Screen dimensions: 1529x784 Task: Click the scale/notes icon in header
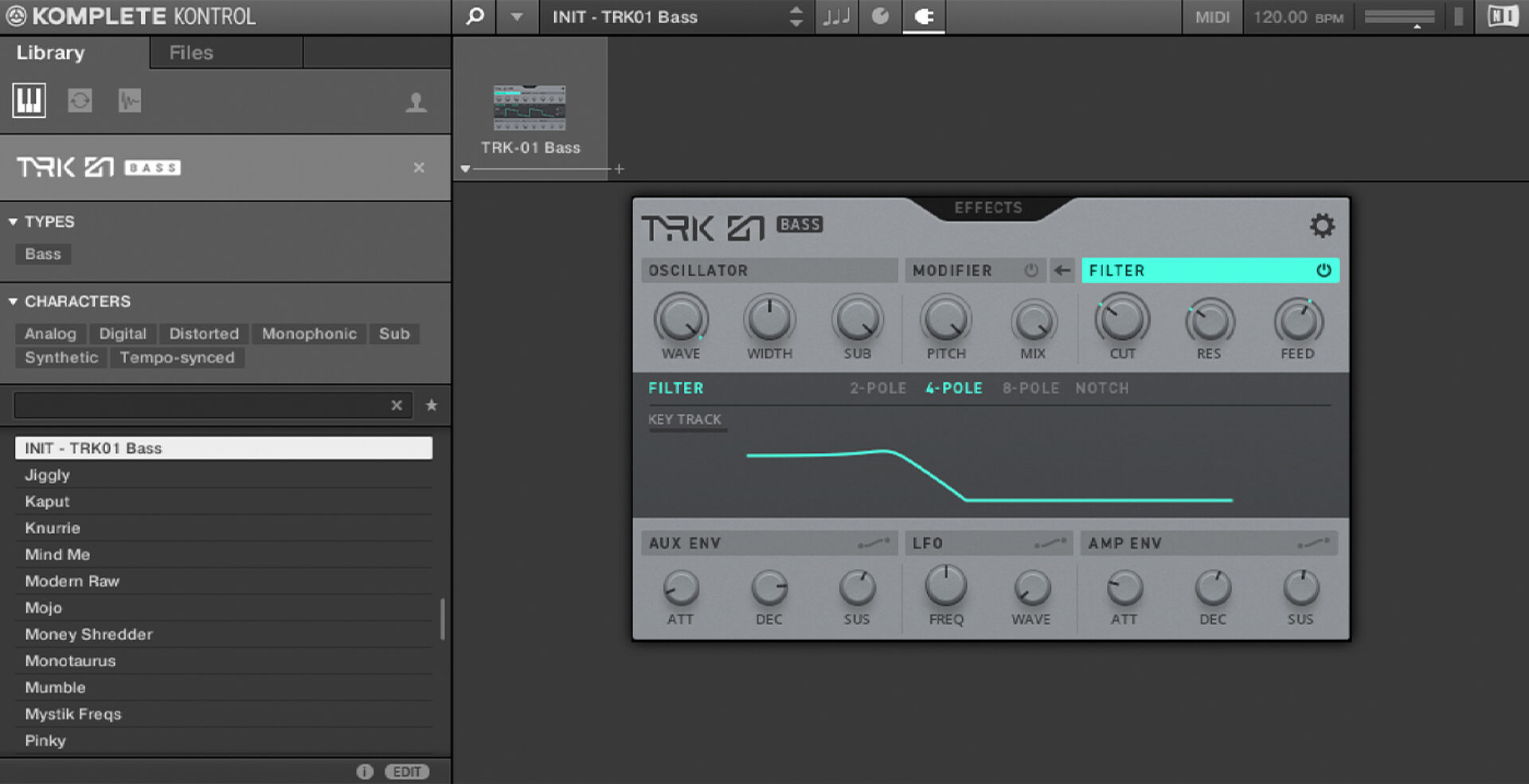pos(836,16)
